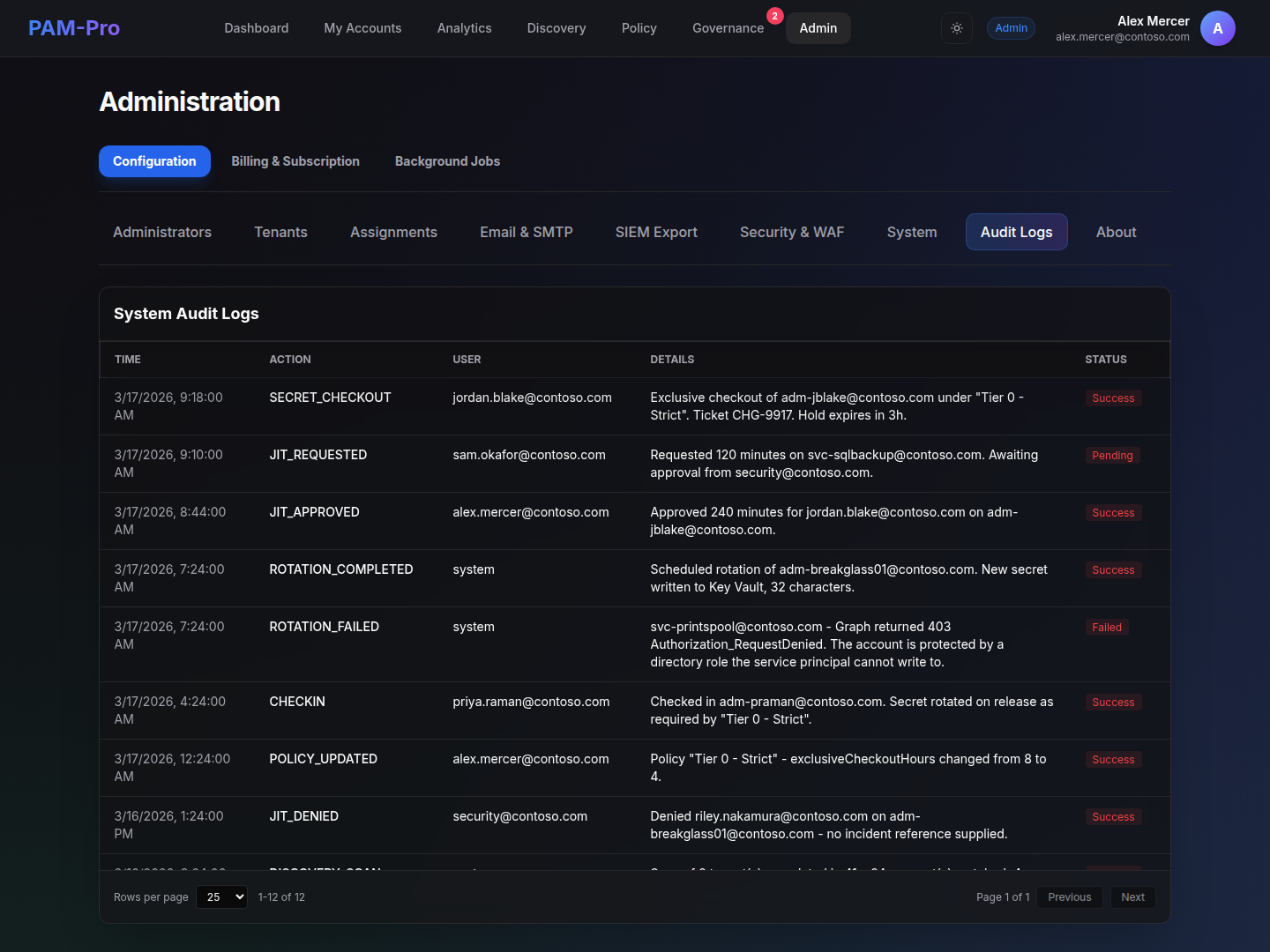The image size is (1270, 952).
Task: Open the Governance notification badge
Action: pos(774,16)
